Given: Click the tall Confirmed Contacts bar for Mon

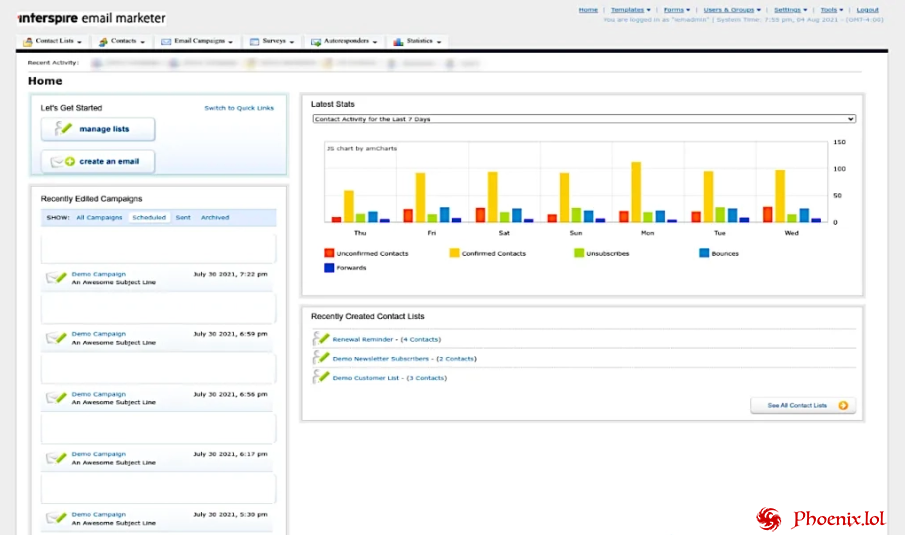Looking at the screenshot, I should pos(636,190).
